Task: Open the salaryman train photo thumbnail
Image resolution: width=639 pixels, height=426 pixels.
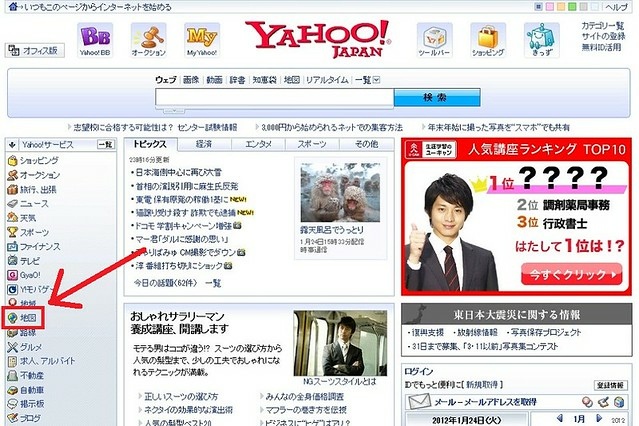Action: tap(340, 344)
